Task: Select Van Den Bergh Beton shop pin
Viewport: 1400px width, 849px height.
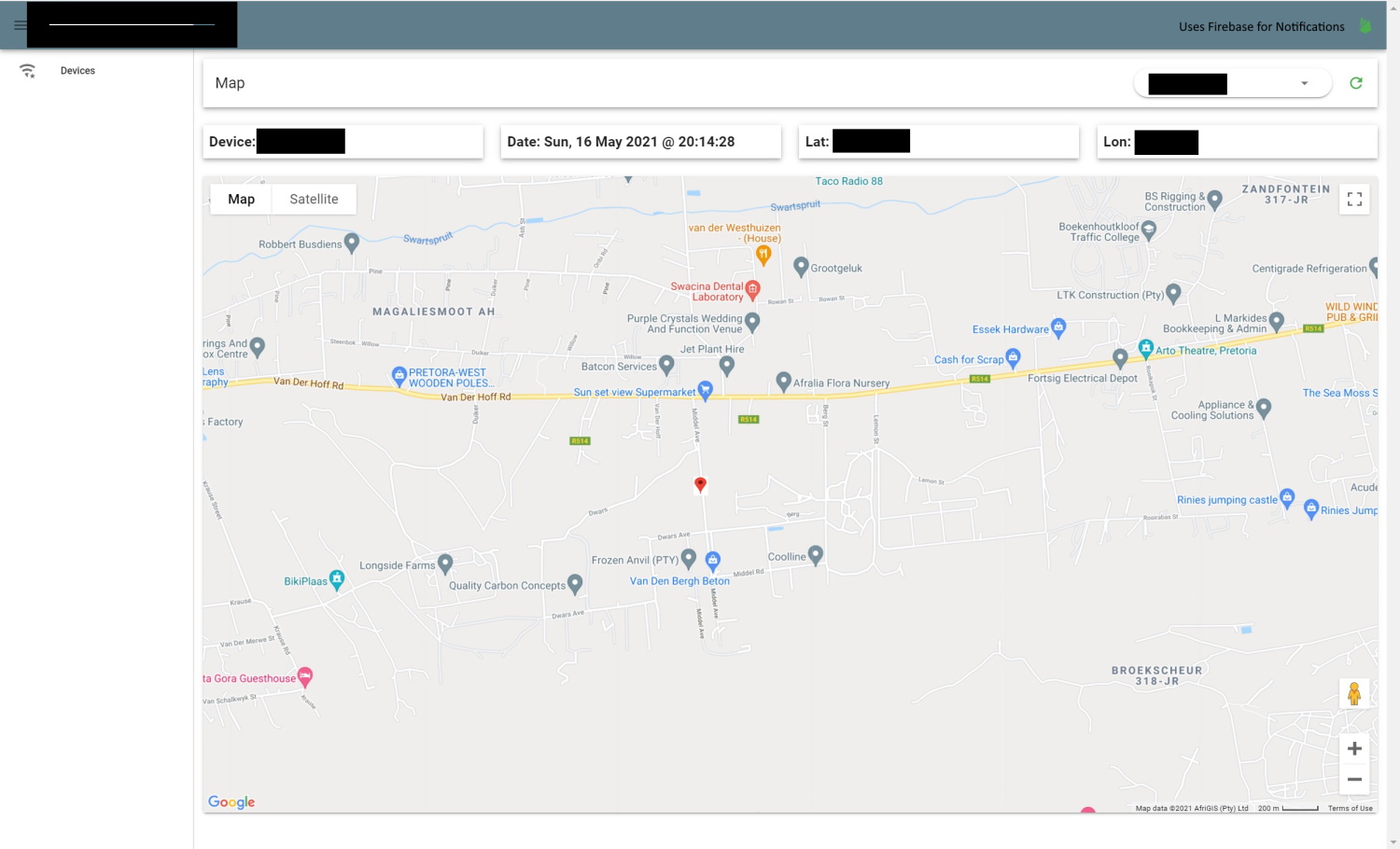Action: point(713,561)
